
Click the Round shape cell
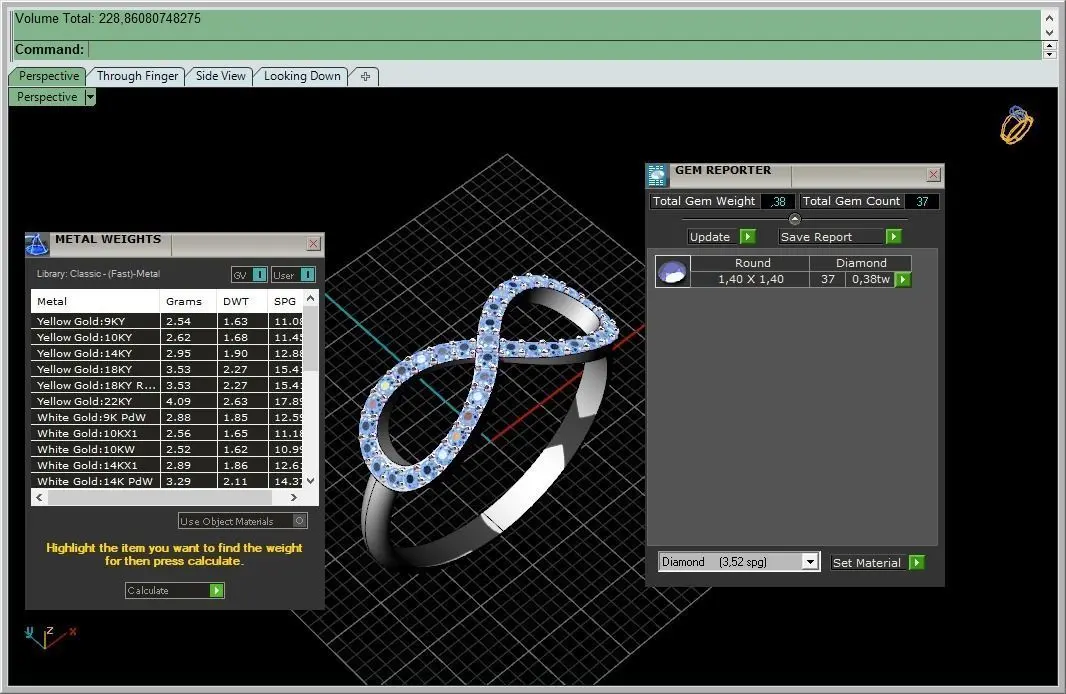tap(752, 263)
